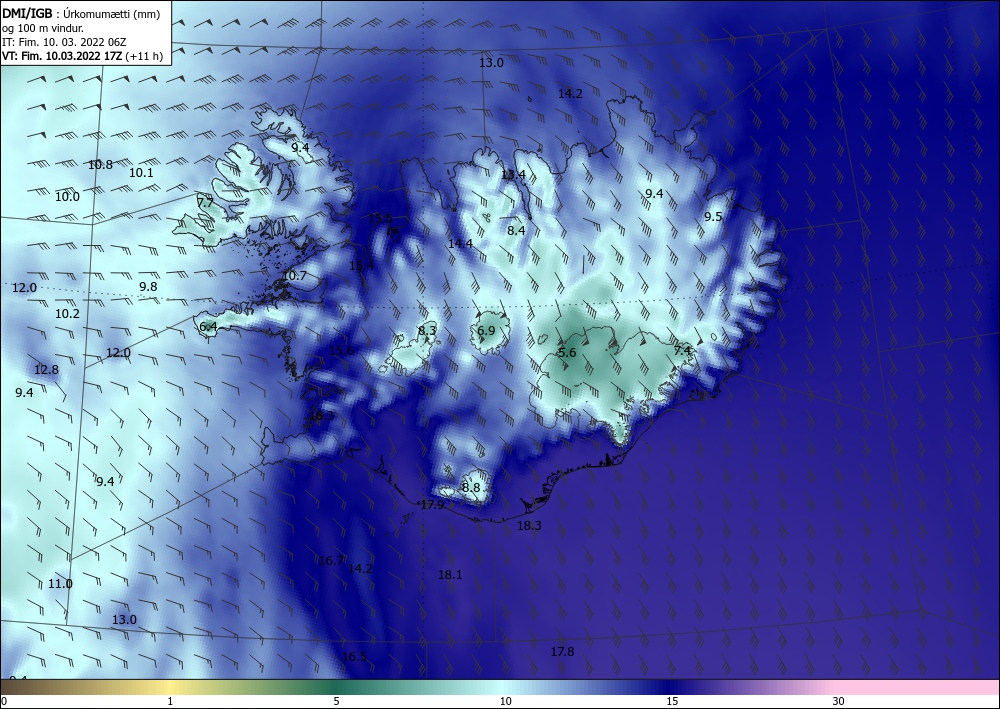
Task: Select the 11.0 value label
Action: point(60,584)
